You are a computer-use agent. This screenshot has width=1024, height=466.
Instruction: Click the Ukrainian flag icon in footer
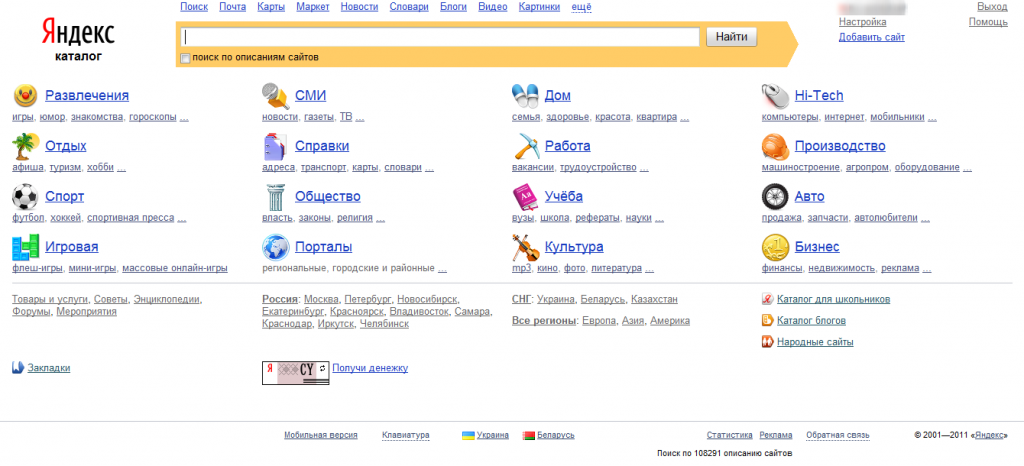coord(468,435)
